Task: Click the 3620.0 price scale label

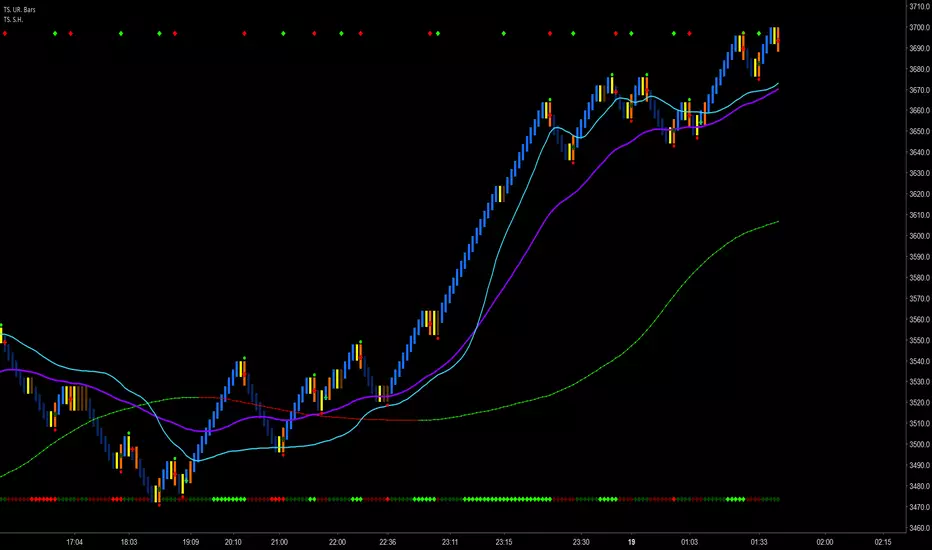Action: tap(920, 194)
